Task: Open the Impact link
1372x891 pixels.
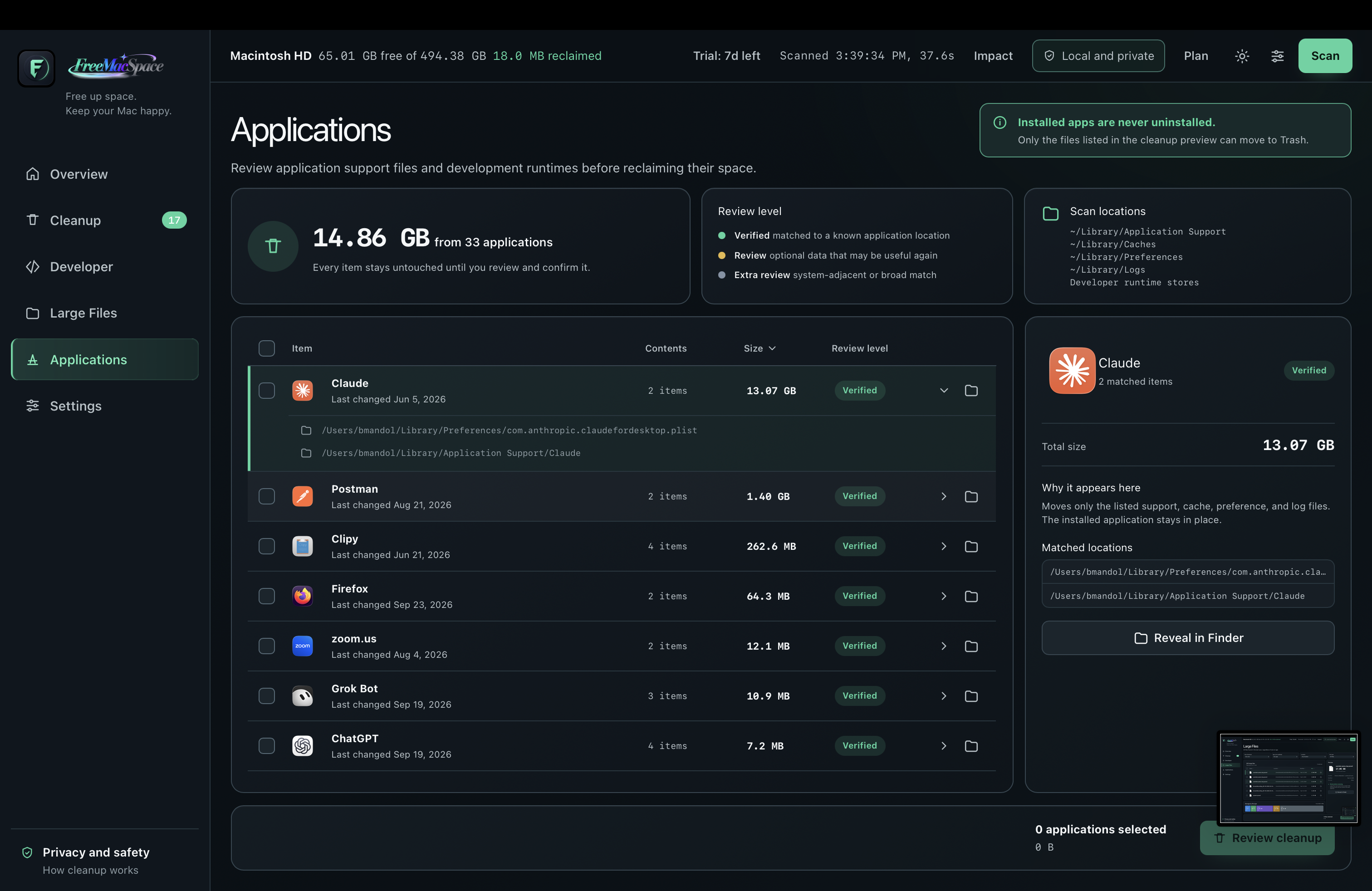Action: tap(993, 56)
